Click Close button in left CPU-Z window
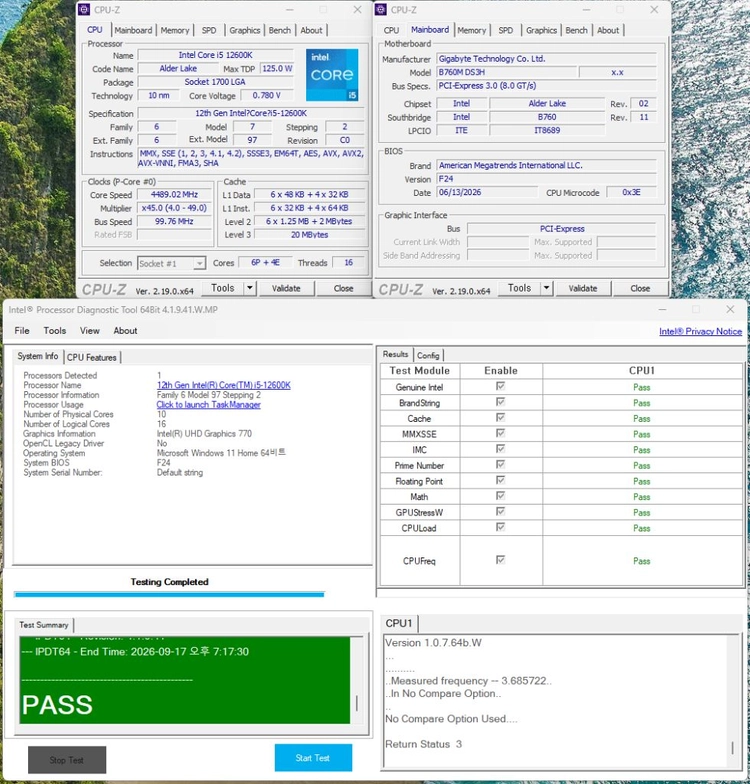Screen dimensions: 750x784 pos(344,288)
